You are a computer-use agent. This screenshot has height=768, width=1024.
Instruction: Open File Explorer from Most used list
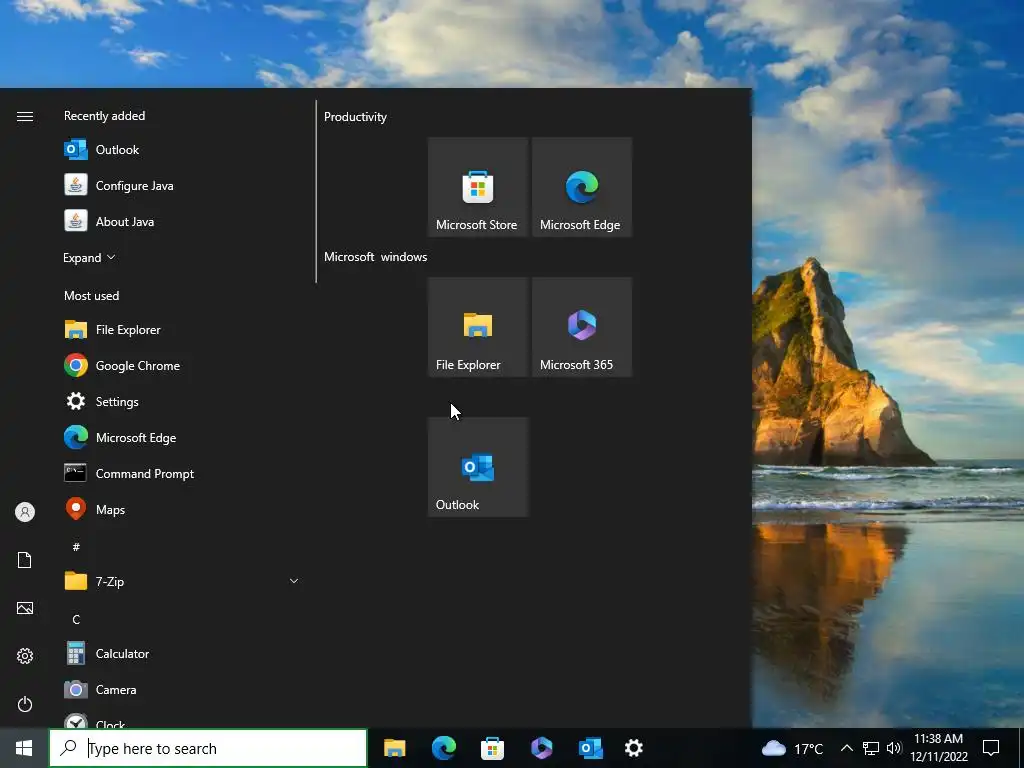180,330
